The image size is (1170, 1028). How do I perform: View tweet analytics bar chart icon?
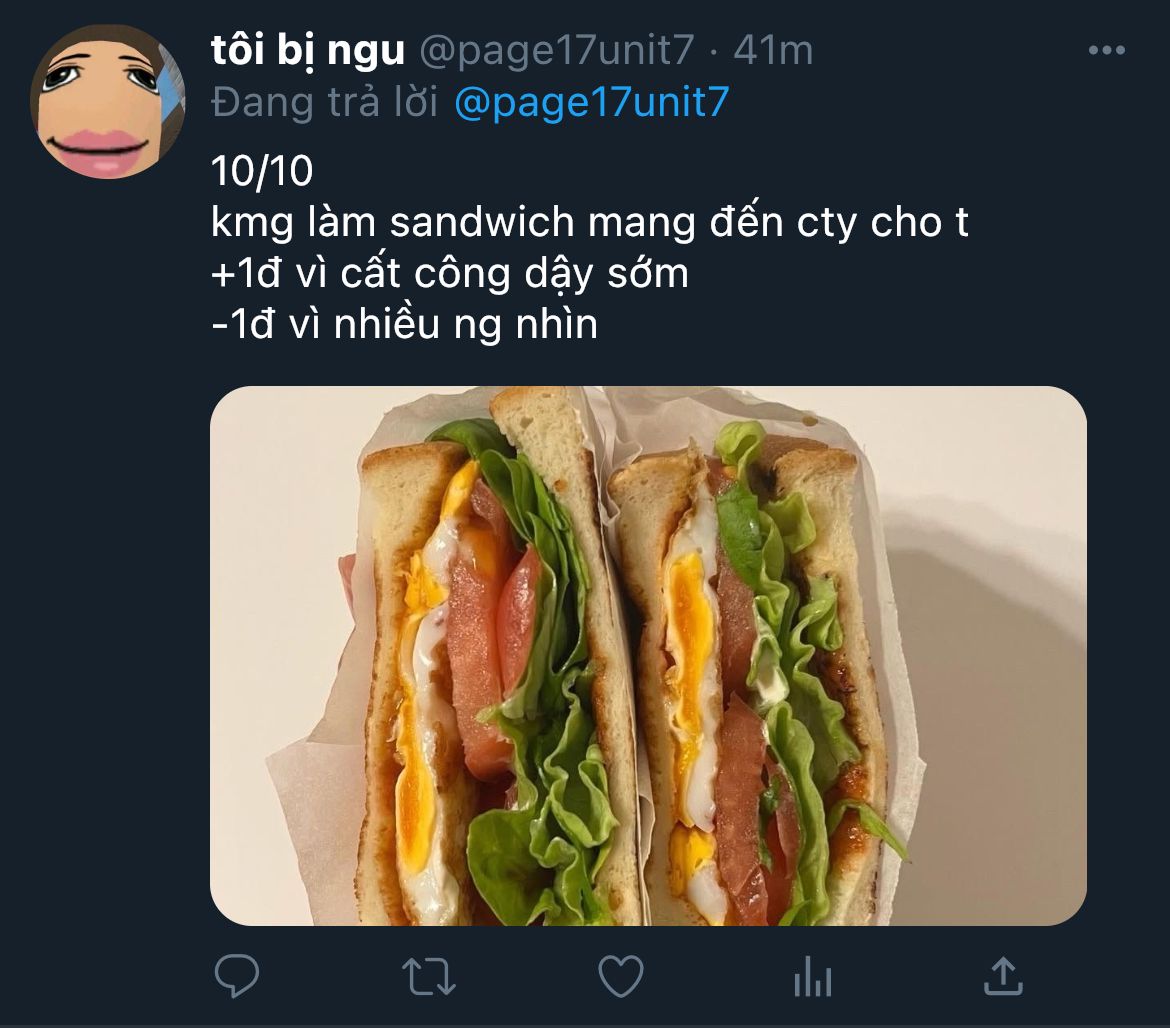click(813, 977)
